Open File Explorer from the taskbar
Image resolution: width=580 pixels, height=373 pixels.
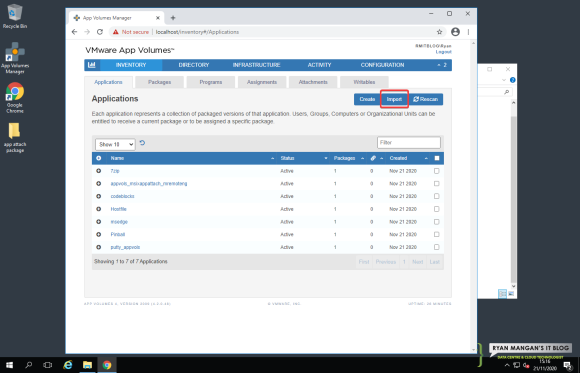(x=87, y=365)
